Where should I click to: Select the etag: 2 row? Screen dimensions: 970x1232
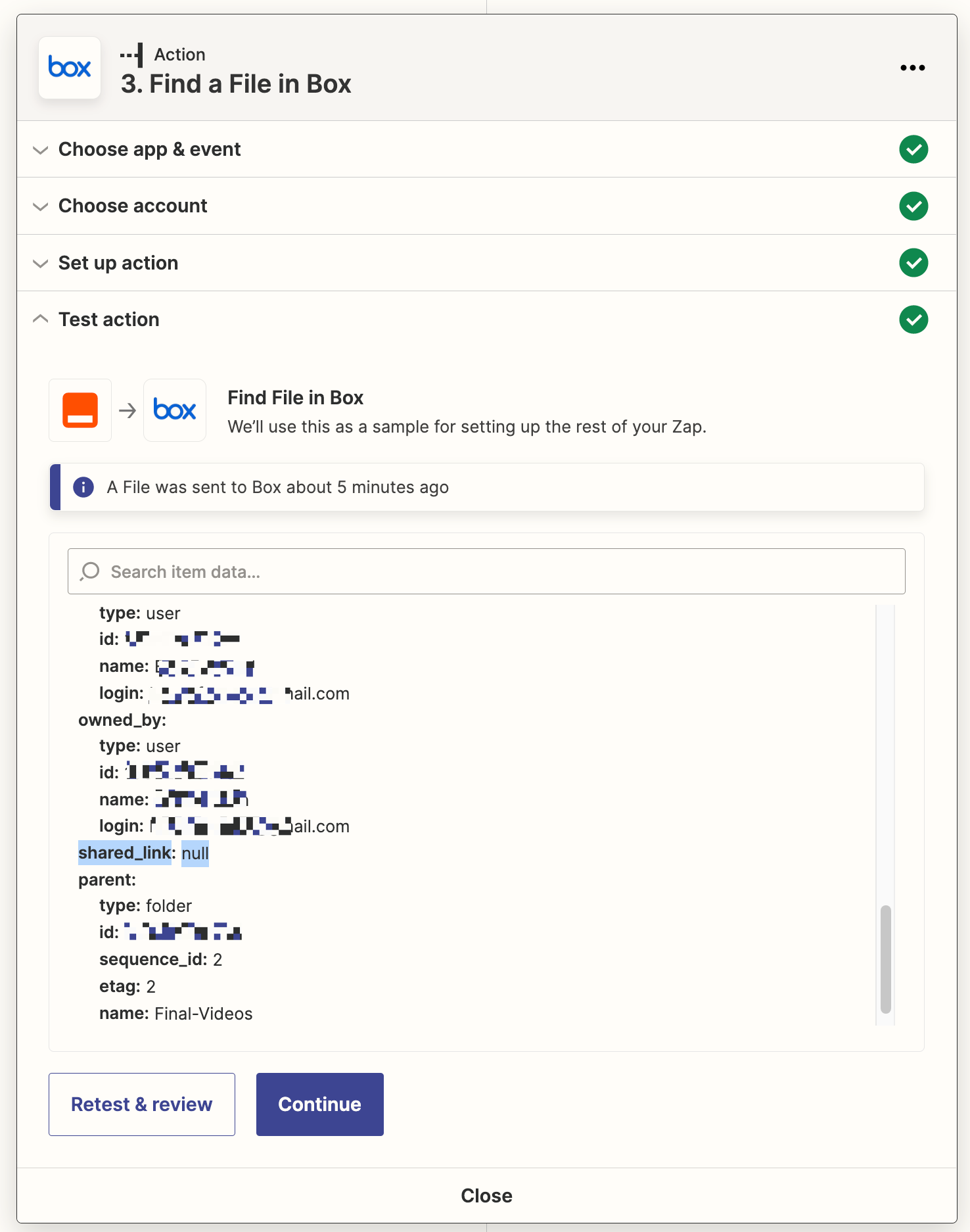(127, 986)
